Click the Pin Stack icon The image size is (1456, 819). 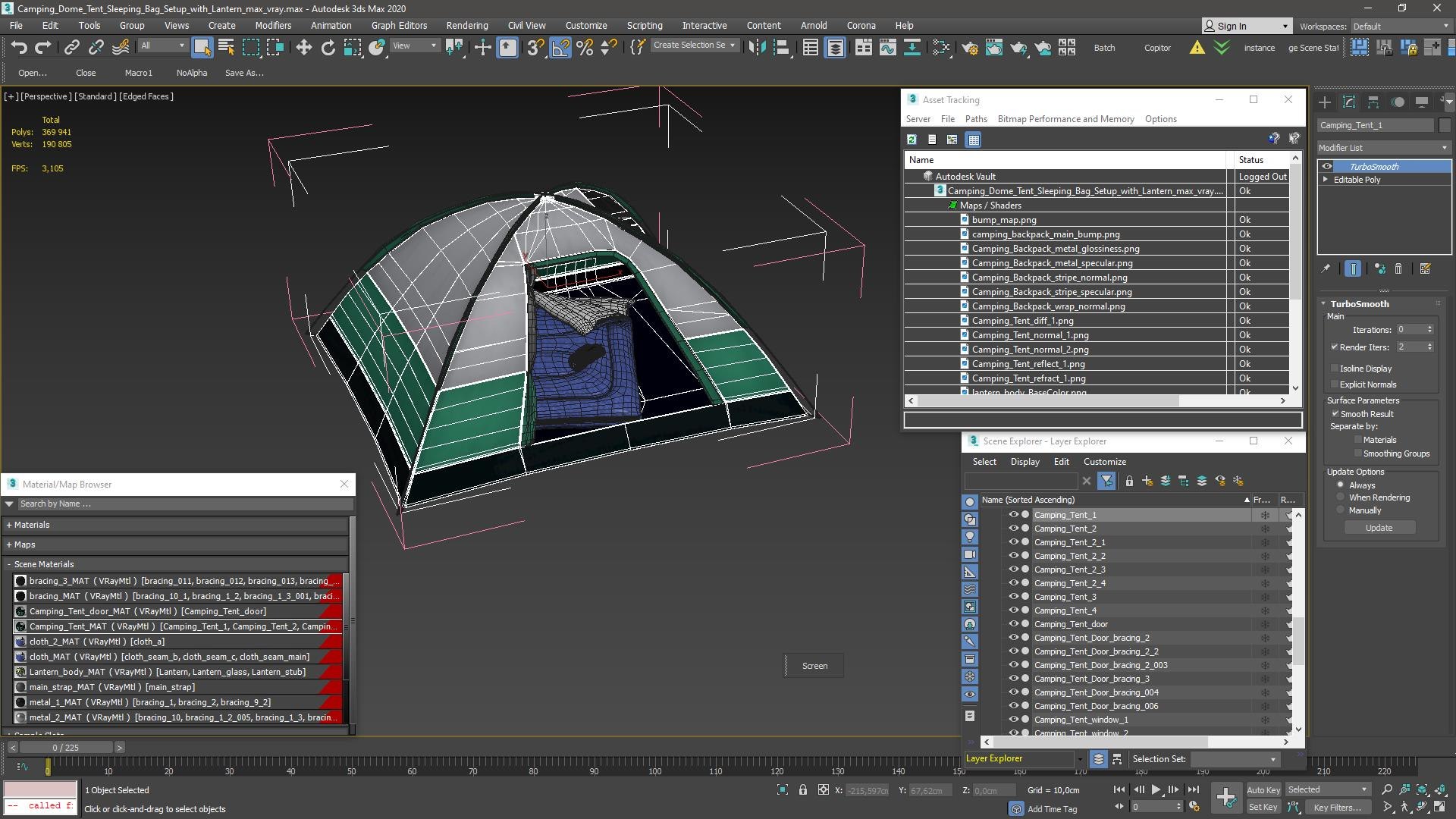tap(1326, 268)
